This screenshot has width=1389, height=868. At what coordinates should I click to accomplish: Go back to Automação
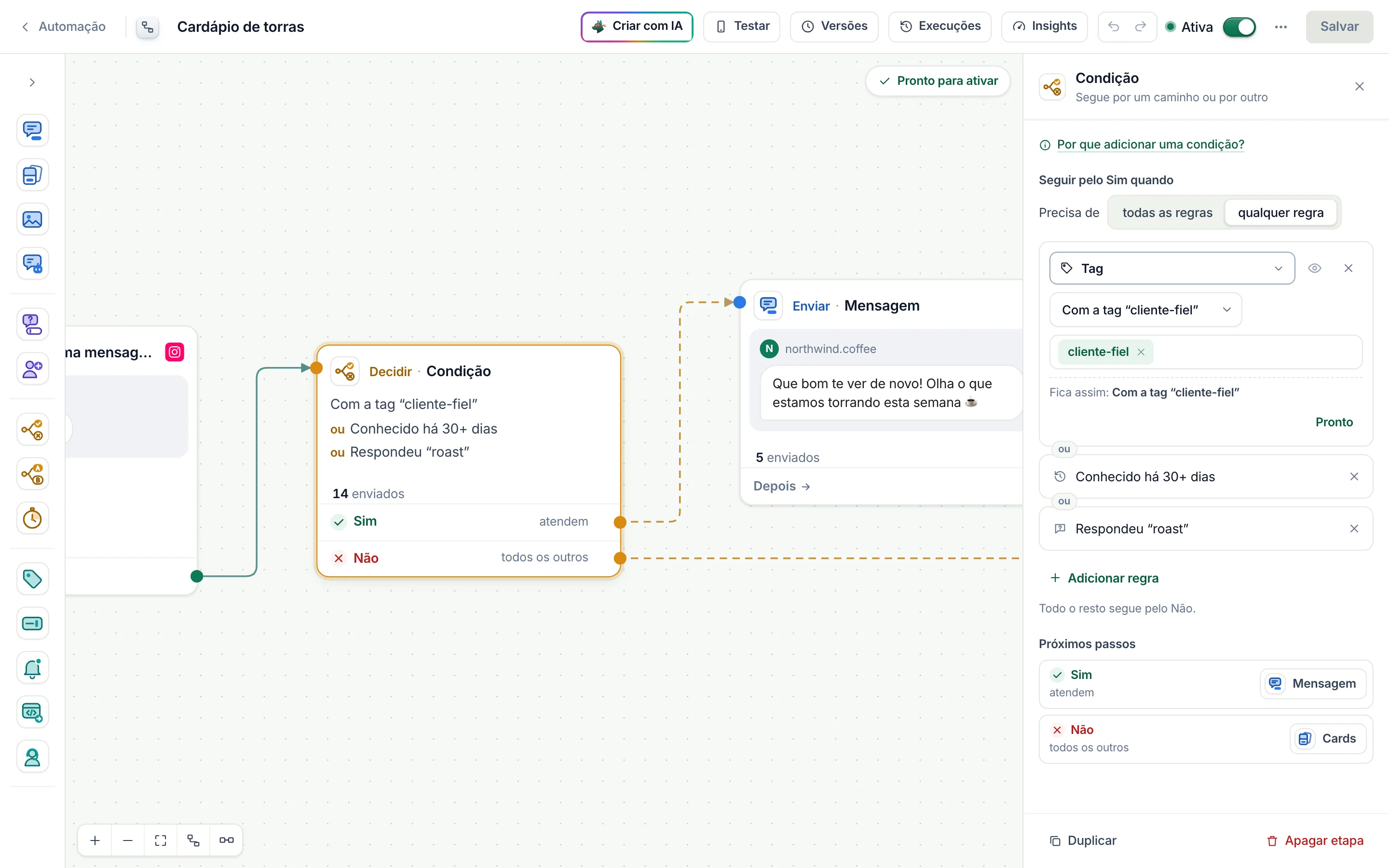point(64,27)
